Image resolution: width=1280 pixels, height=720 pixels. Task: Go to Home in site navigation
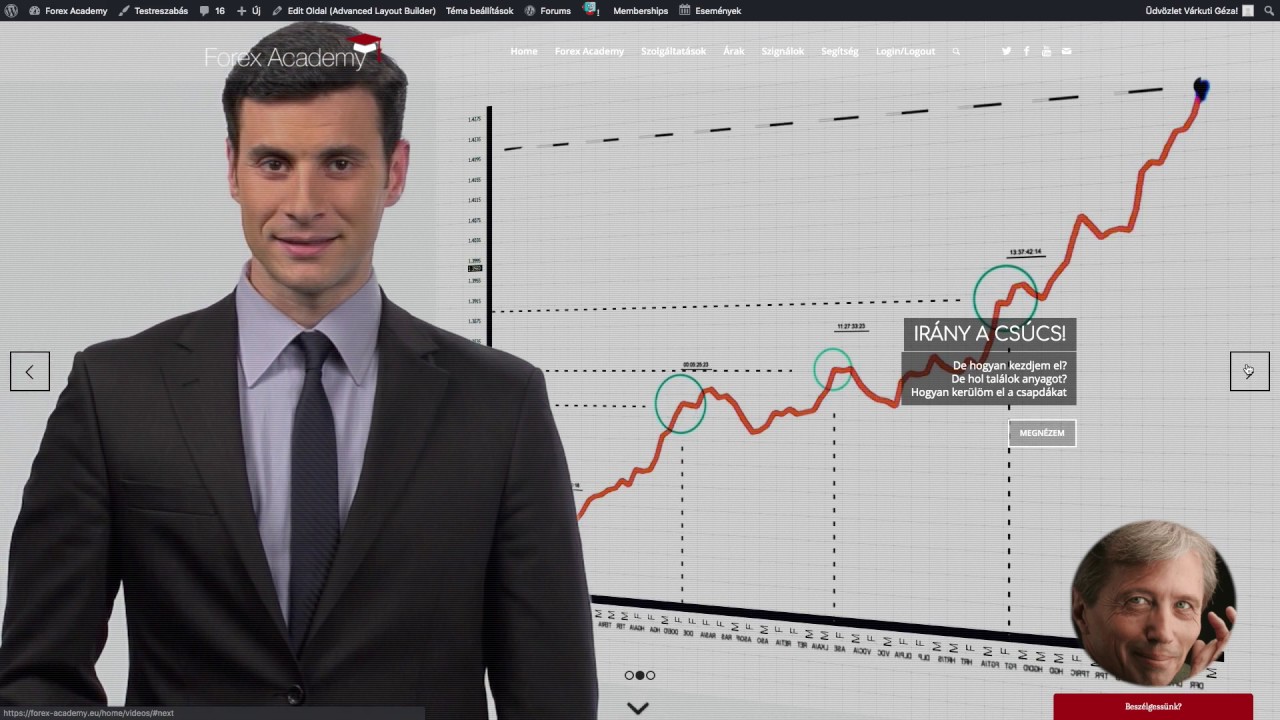pos(524,51)
